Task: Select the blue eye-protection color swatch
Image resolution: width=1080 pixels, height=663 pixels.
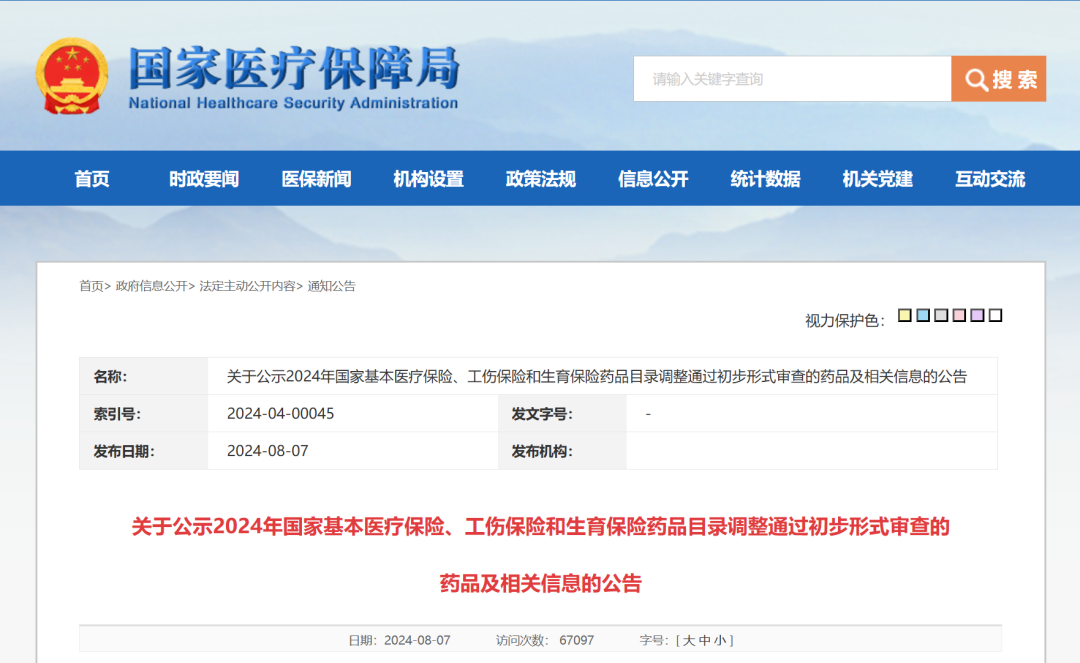Action: coord(921,315)
